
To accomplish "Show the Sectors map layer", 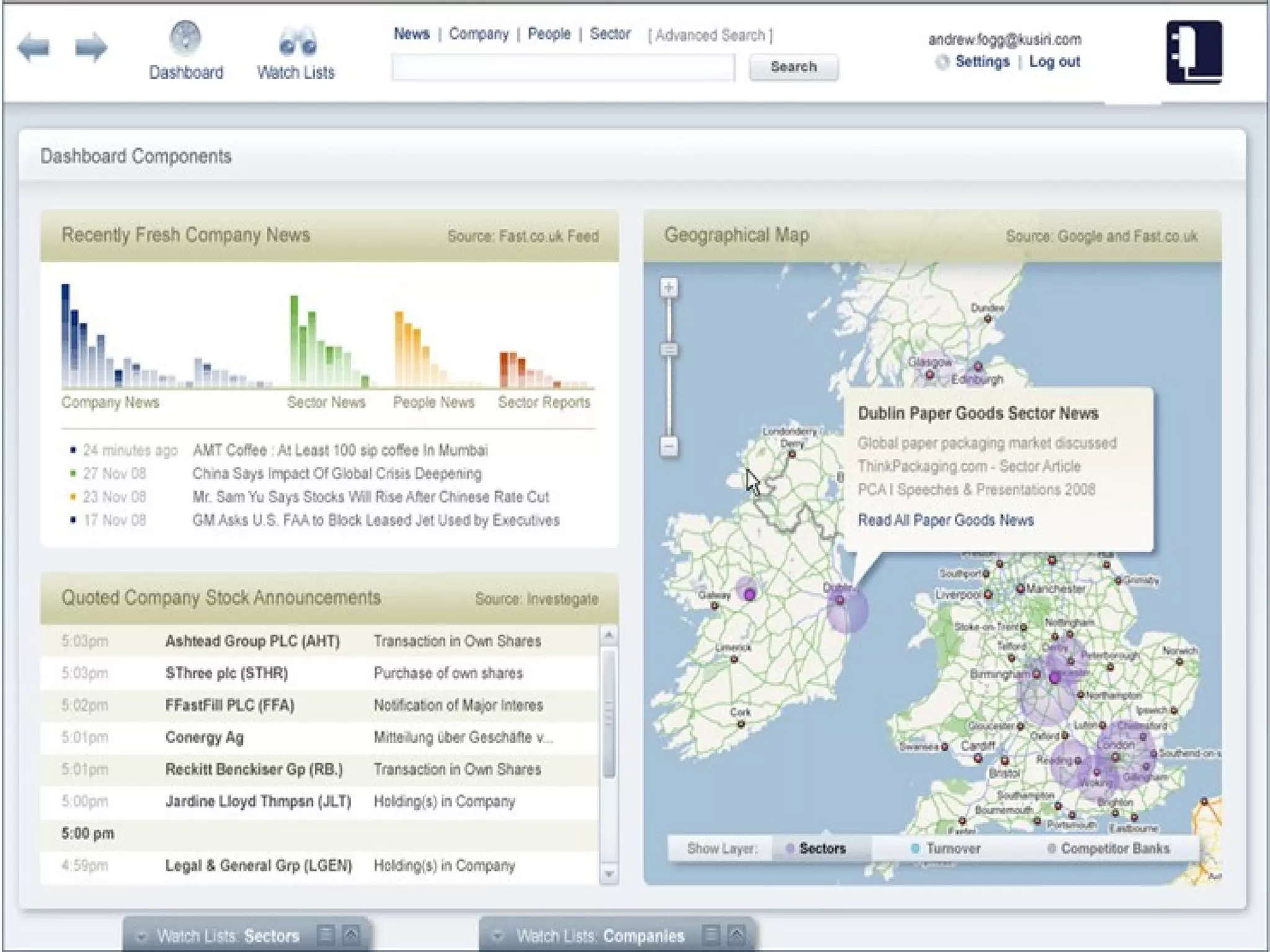I will 821,848.
